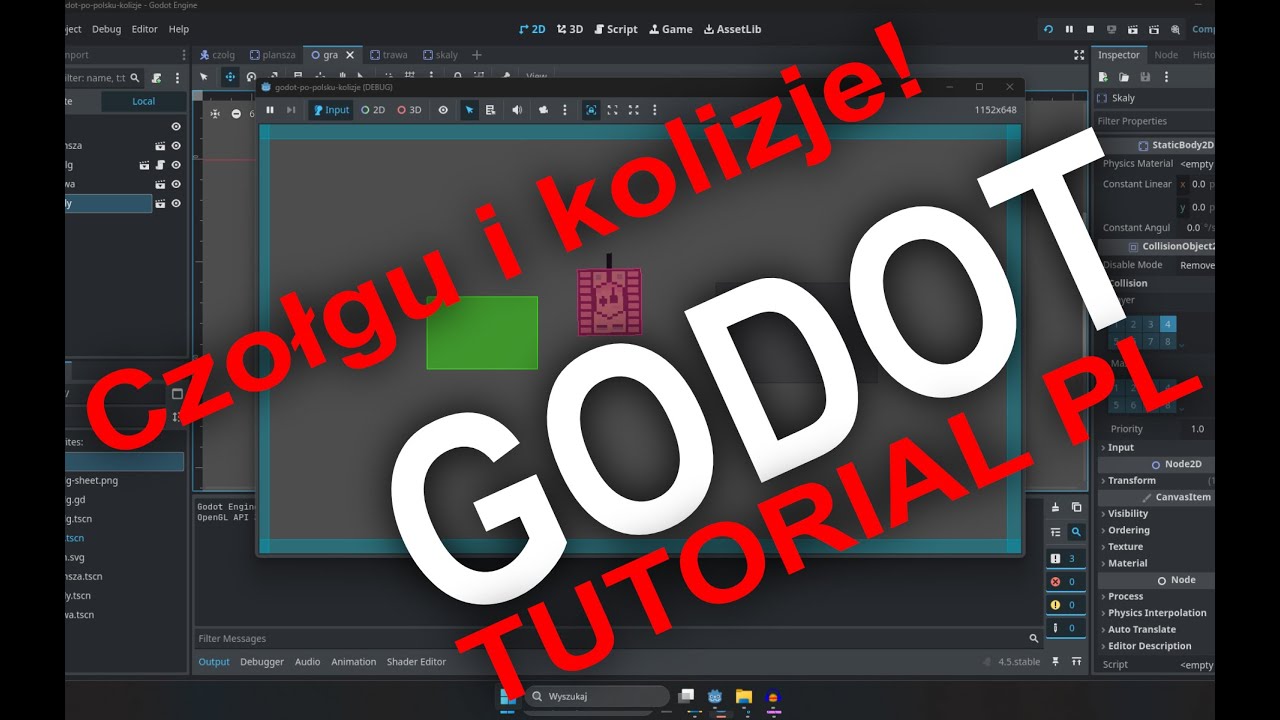Open the remote deploy icon
The height and width of the screenshot is (720, 1280).
point(1111,29)
